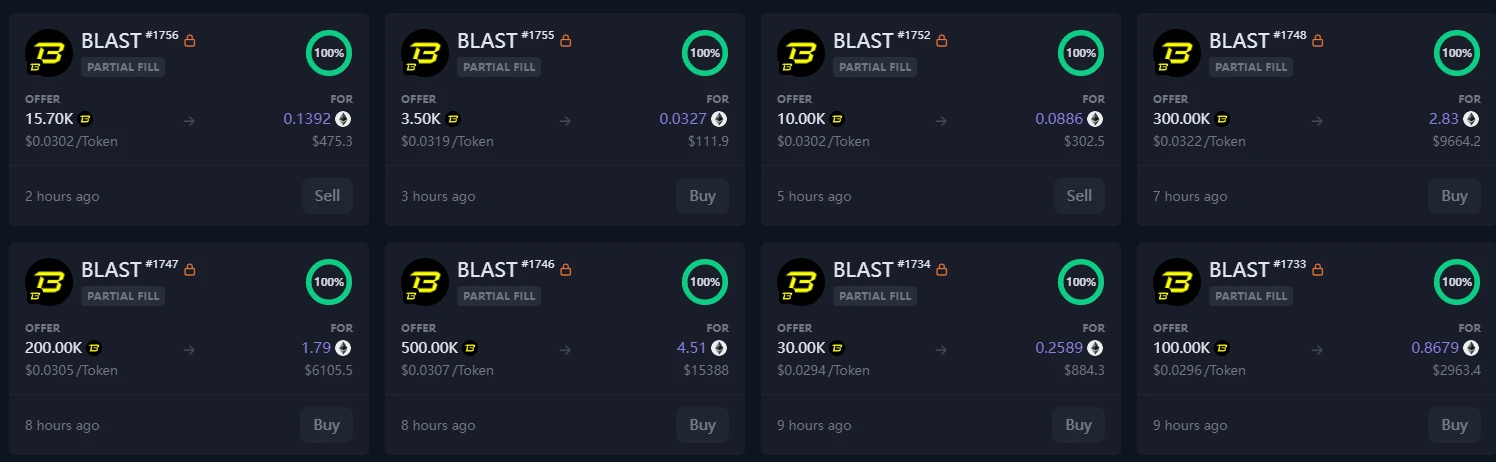Click the lock icon next to #1747
The width and height of the screenshot is (1496, 462).
190,270
